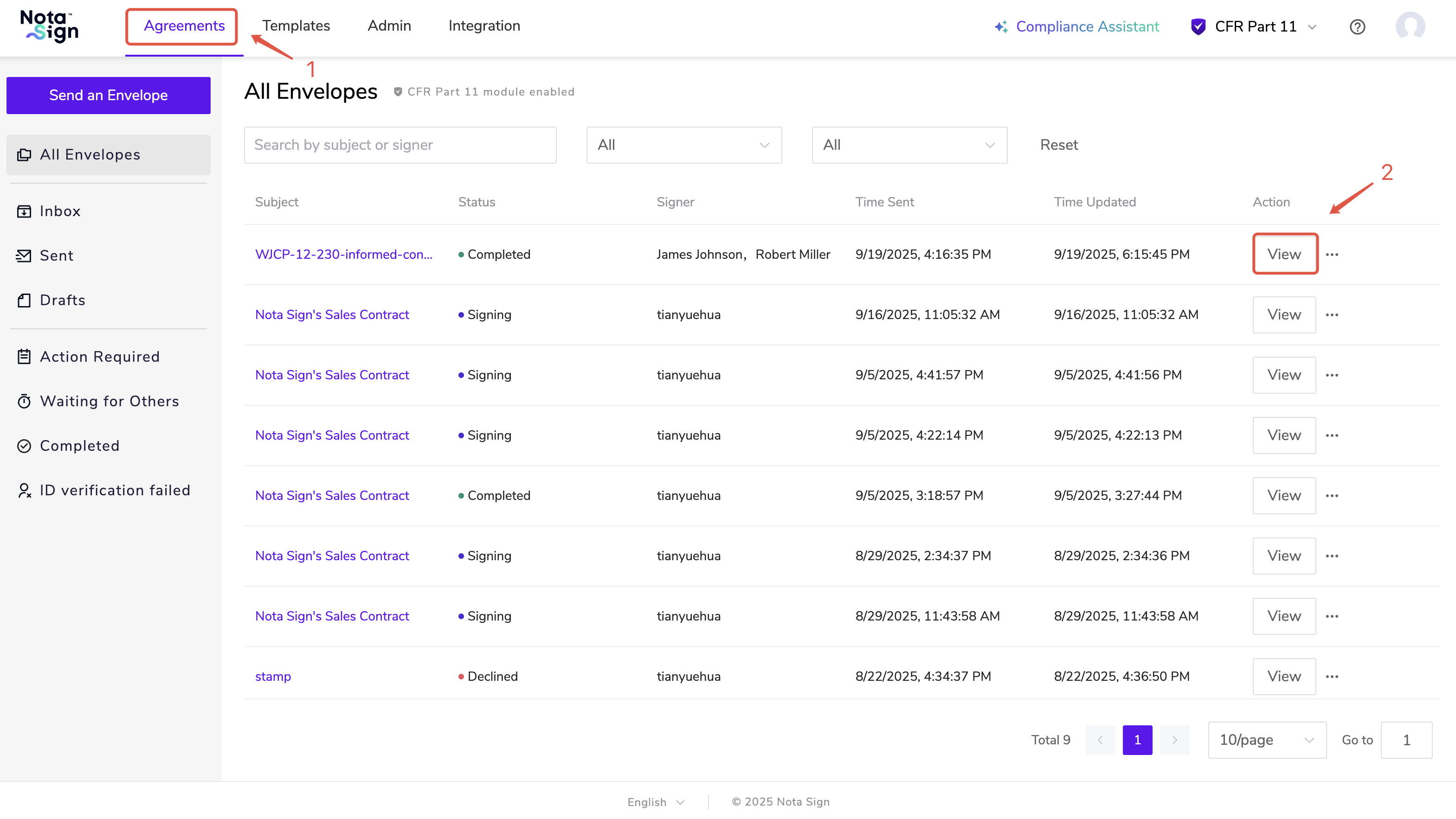Click the Send an Envelope button

(x=108, y=95)
